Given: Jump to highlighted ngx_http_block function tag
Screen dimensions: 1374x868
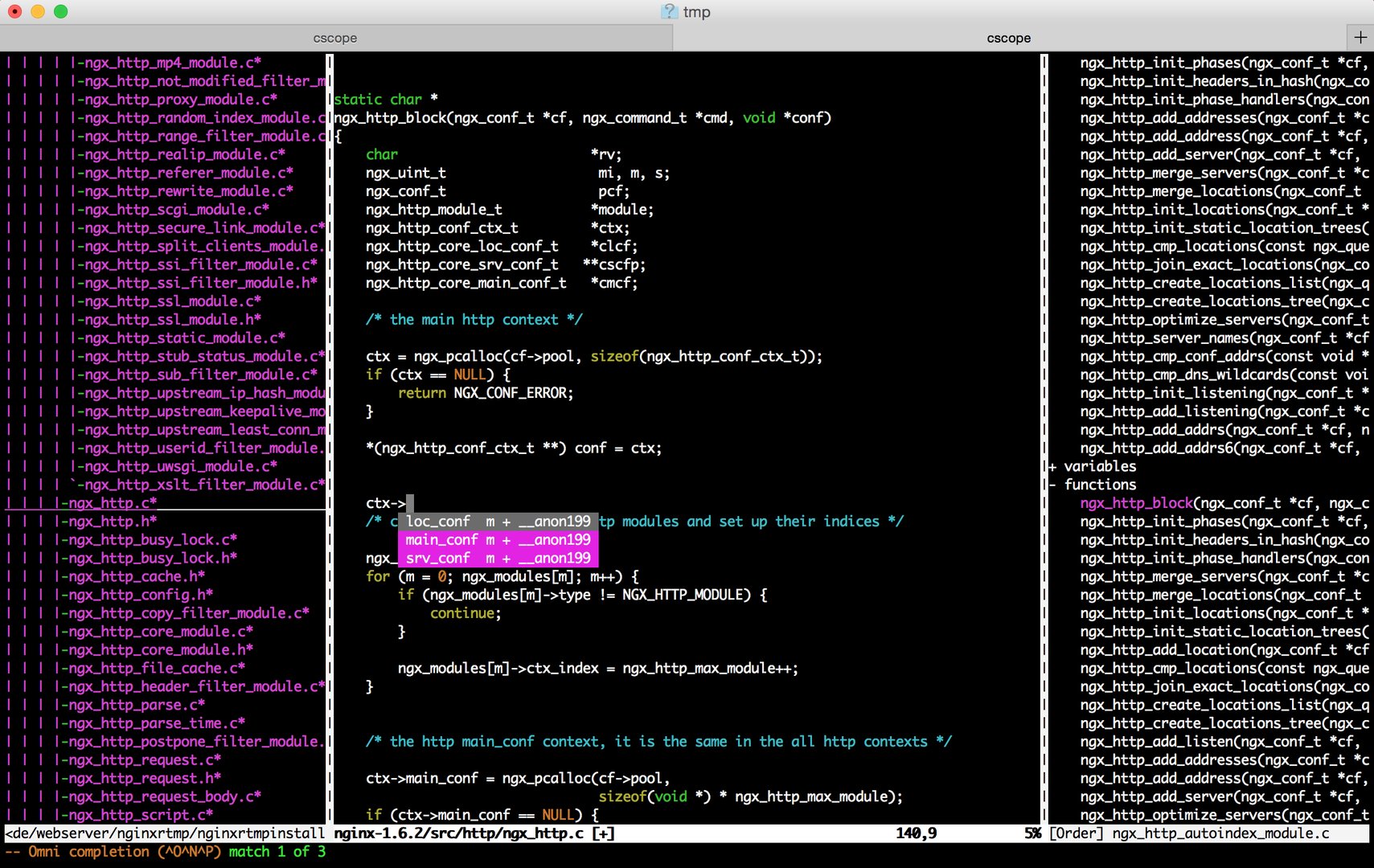Looking at the screenshot, I should [x=1136, y=503].
